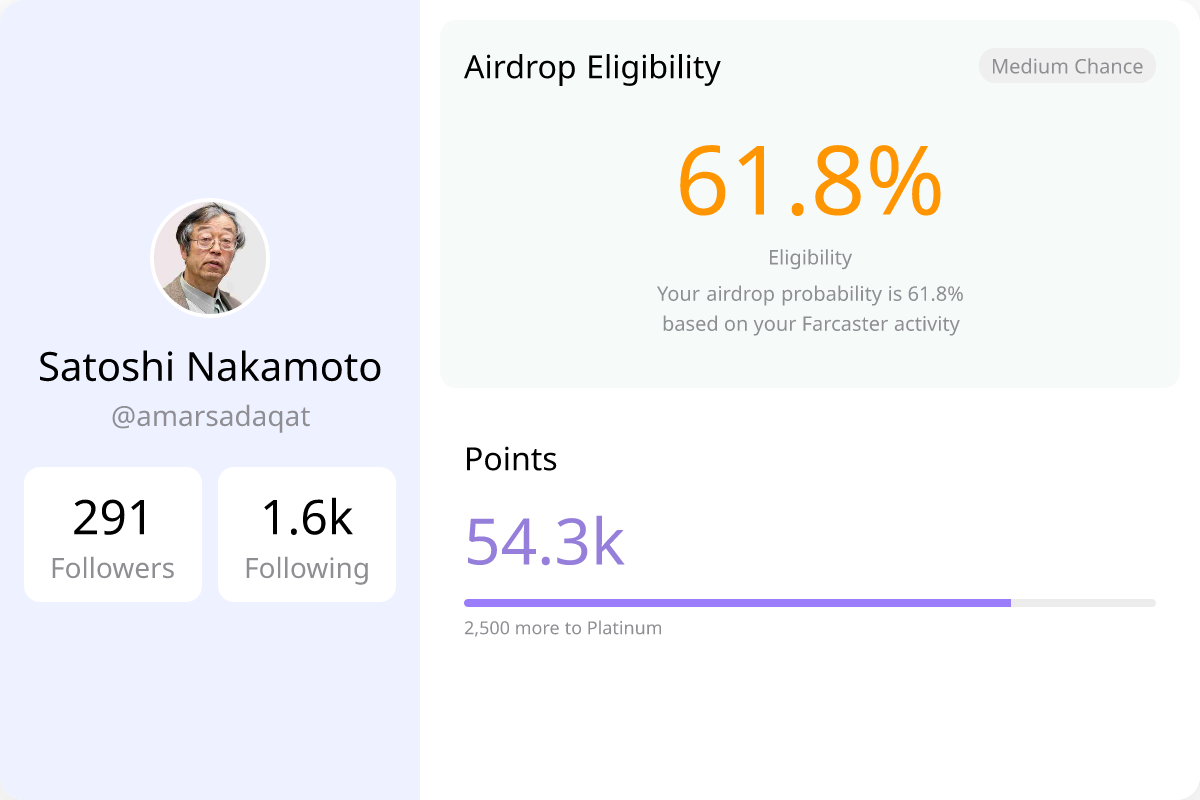Click the Followers label text

click(x=113, y=568)
